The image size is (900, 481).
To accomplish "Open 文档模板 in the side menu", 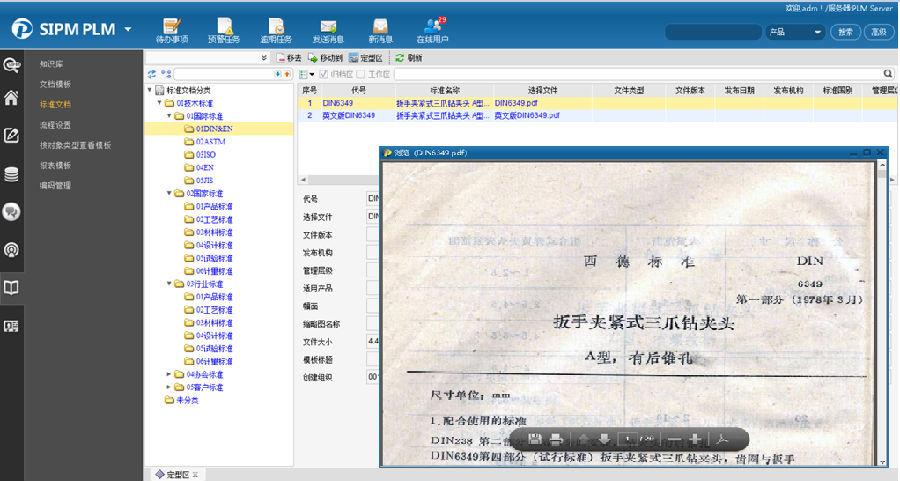I will (x=55, y=84).
